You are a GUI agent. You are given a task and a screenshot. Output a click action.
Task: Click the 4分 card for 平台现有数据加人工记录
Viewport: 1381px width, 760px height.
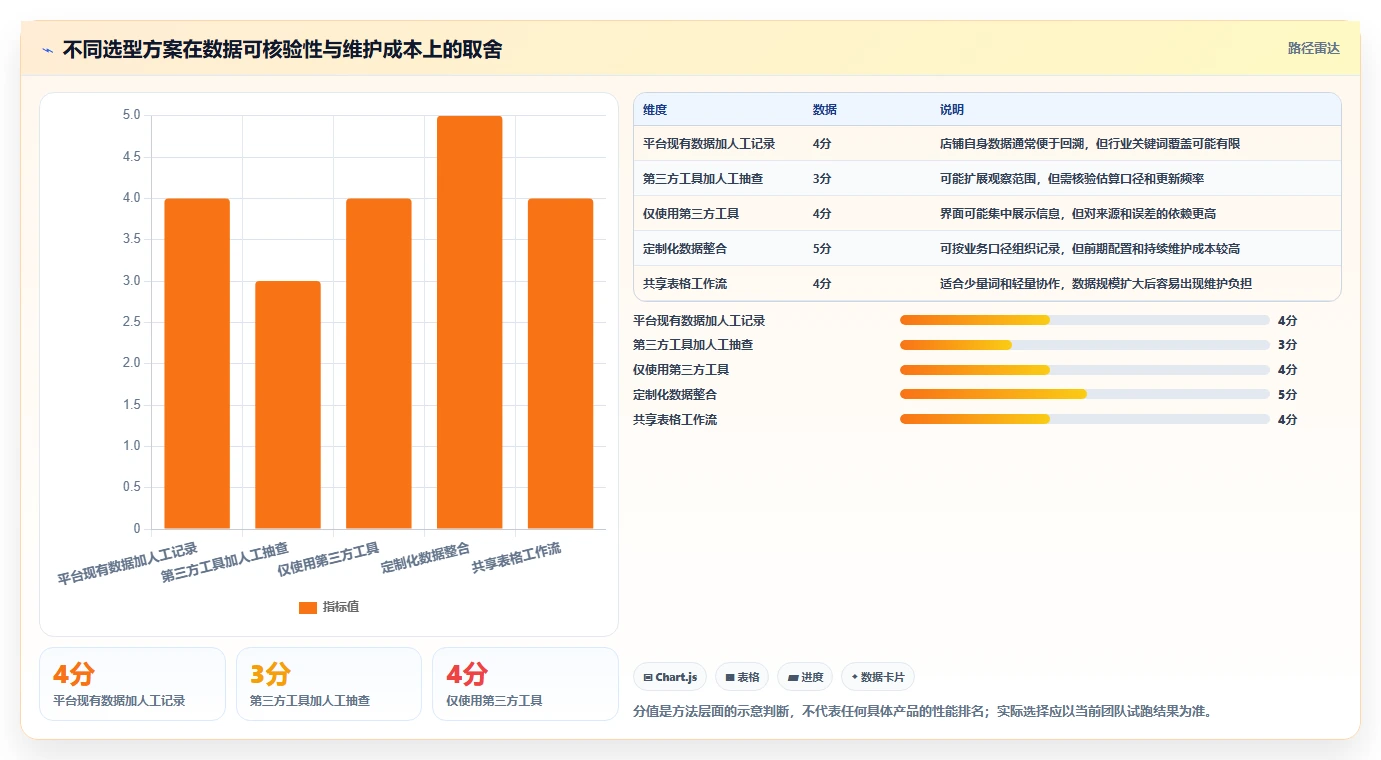pos(132,684)
